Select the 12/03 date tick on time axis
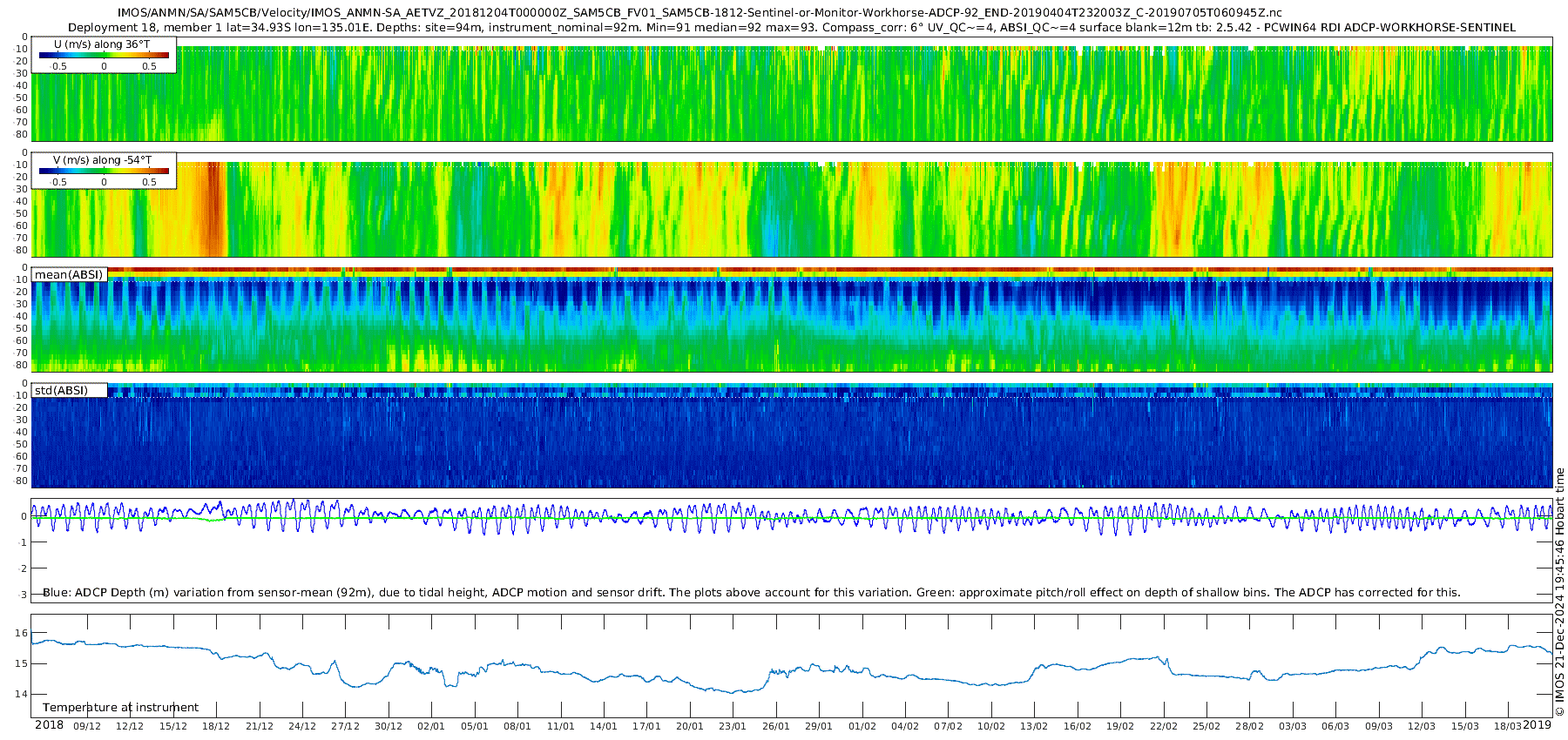This screenshot has width=1568, height=740. click(1422, 726)
